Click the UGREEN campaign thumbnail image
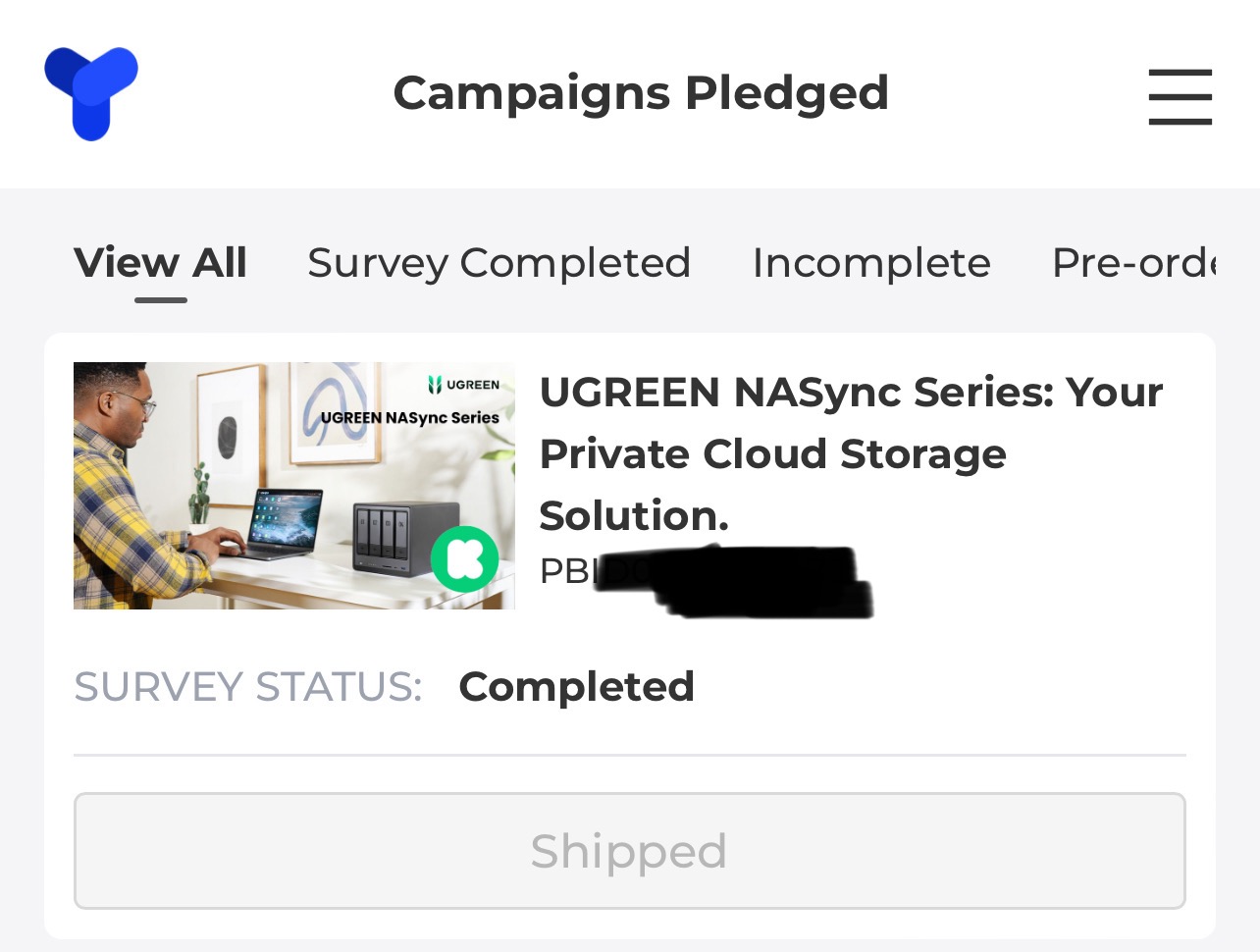 point(293,485)
